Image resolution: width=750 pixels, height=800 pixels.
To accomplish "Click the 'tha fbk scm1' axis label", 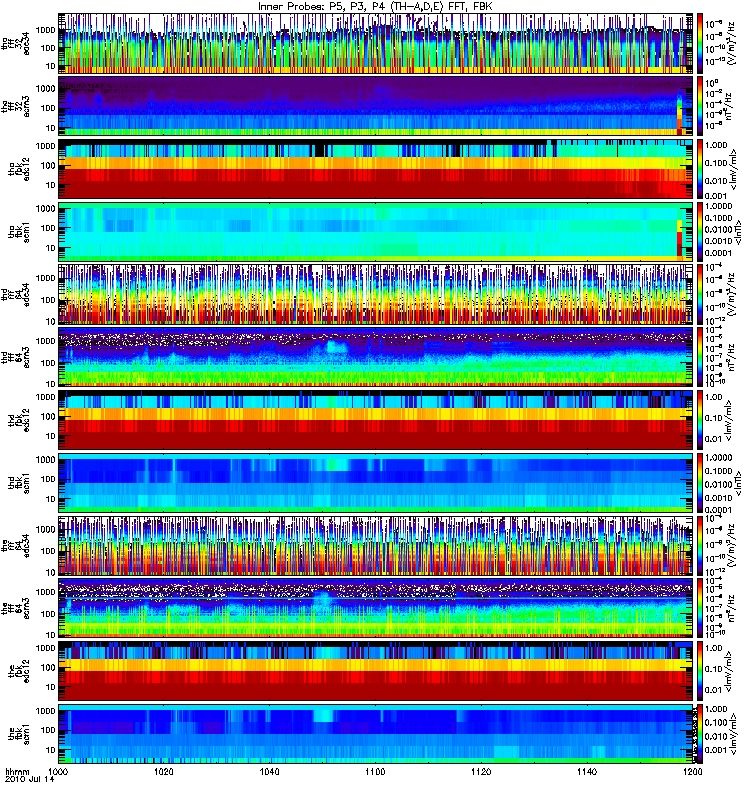I will [19, 232].
